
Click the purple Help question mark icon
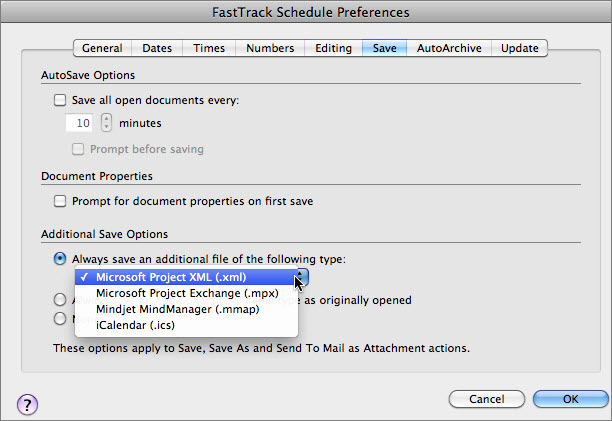tap(28, 404)
